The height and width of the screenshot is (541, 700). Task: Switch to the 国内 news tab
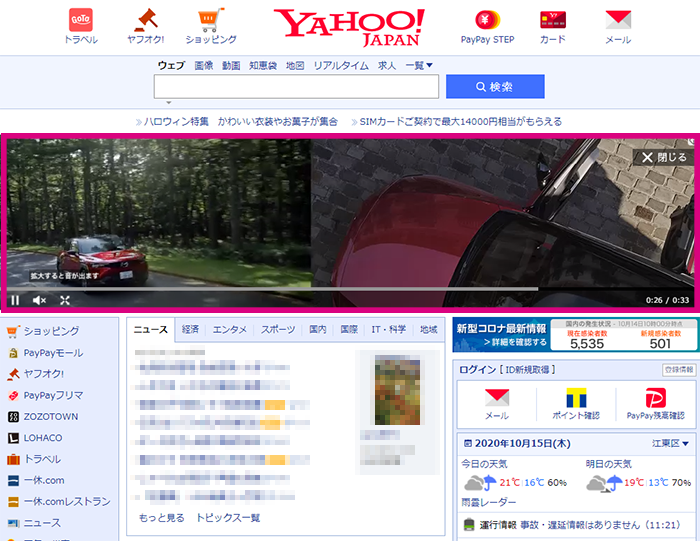click(317, 329)
